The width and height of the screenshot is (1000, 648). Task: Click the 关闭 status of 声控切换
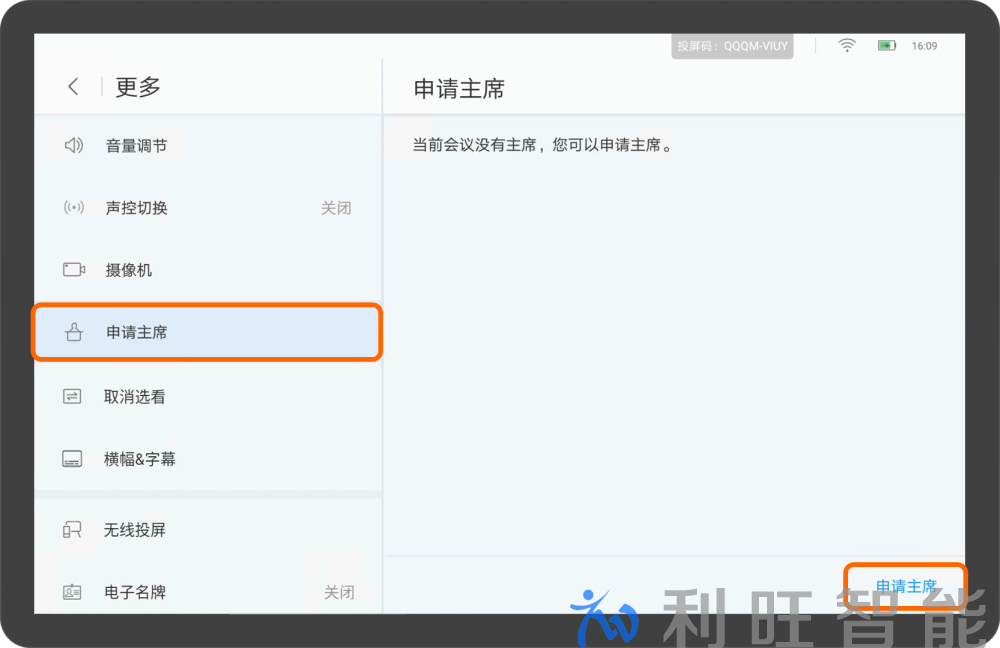pos(336,208)
